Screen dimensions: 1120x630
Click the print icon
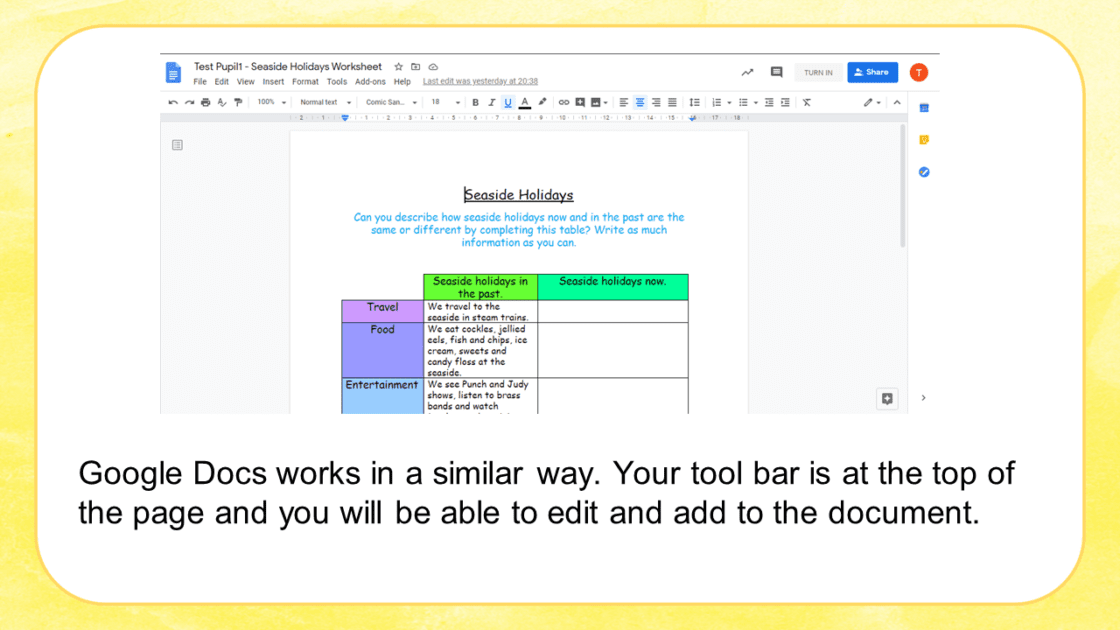point(205,102)
